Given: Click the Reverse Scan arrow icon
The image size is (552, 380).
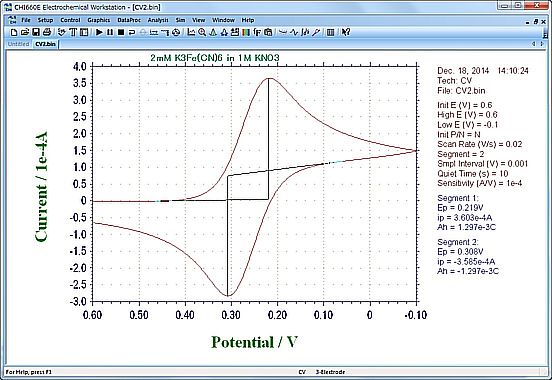Looking at the screenshot, I should [x=132, y=32].
